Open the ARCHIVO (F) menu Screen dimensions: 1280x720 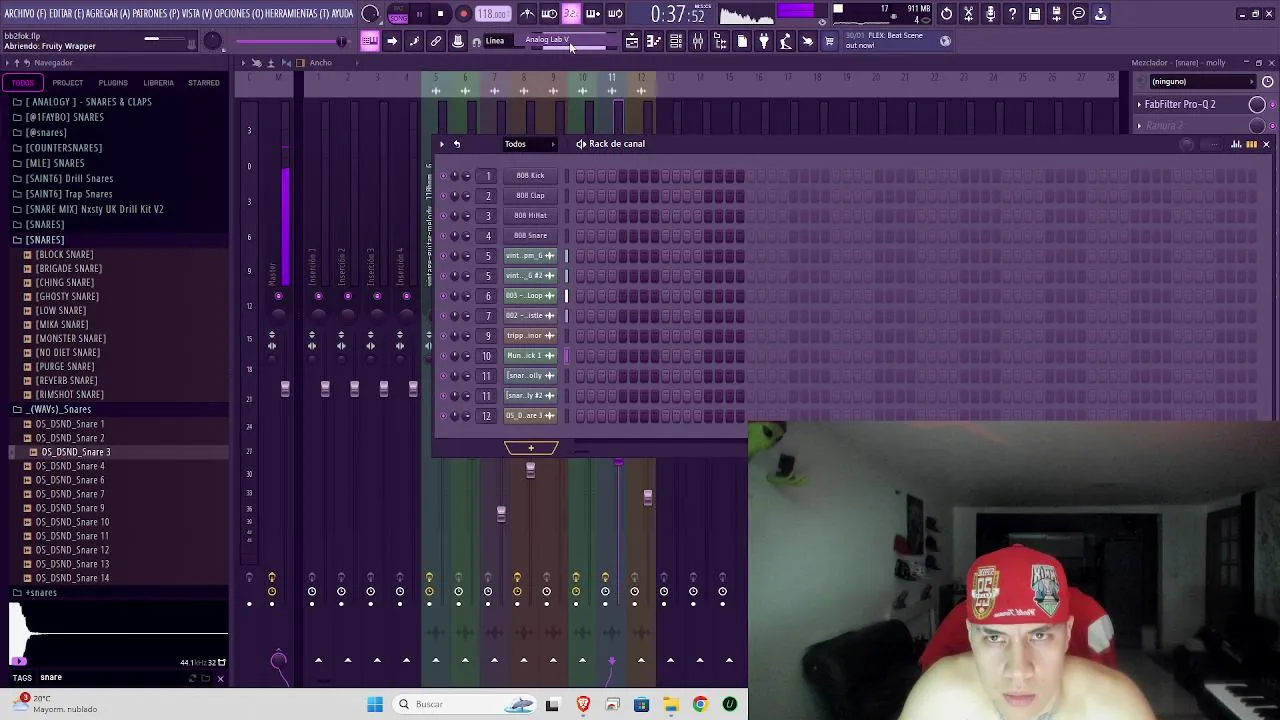(27, 14)
